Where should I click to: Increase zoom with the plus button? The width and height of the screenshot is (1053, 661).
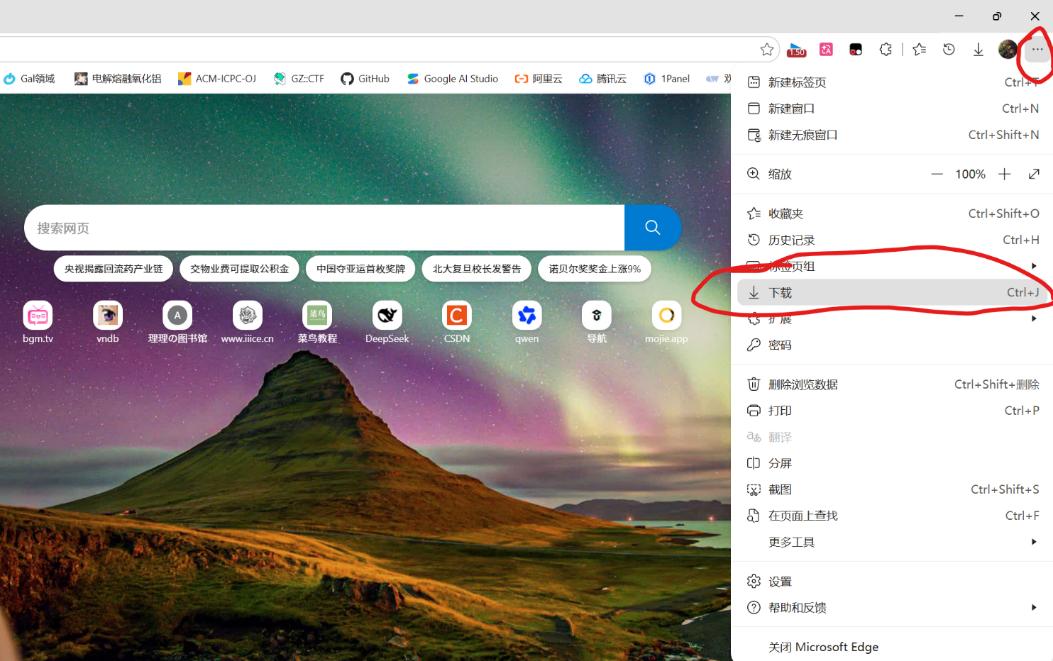1004,174
